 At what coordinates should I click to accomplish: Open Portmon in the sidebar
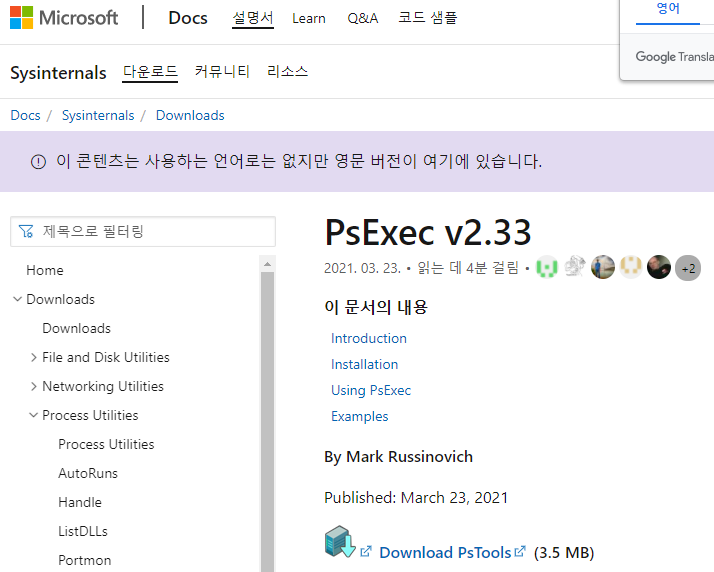[x=85, y=561]
